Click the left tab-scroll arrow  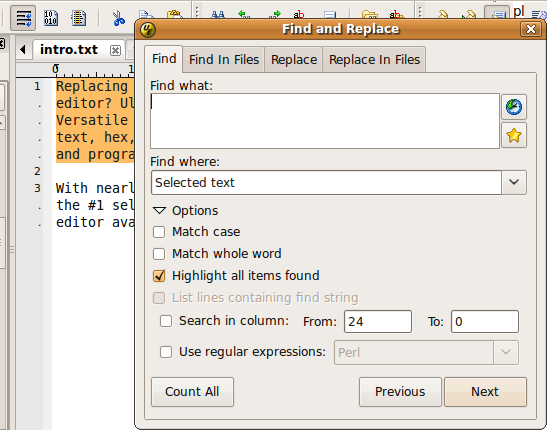pos(23,50)
